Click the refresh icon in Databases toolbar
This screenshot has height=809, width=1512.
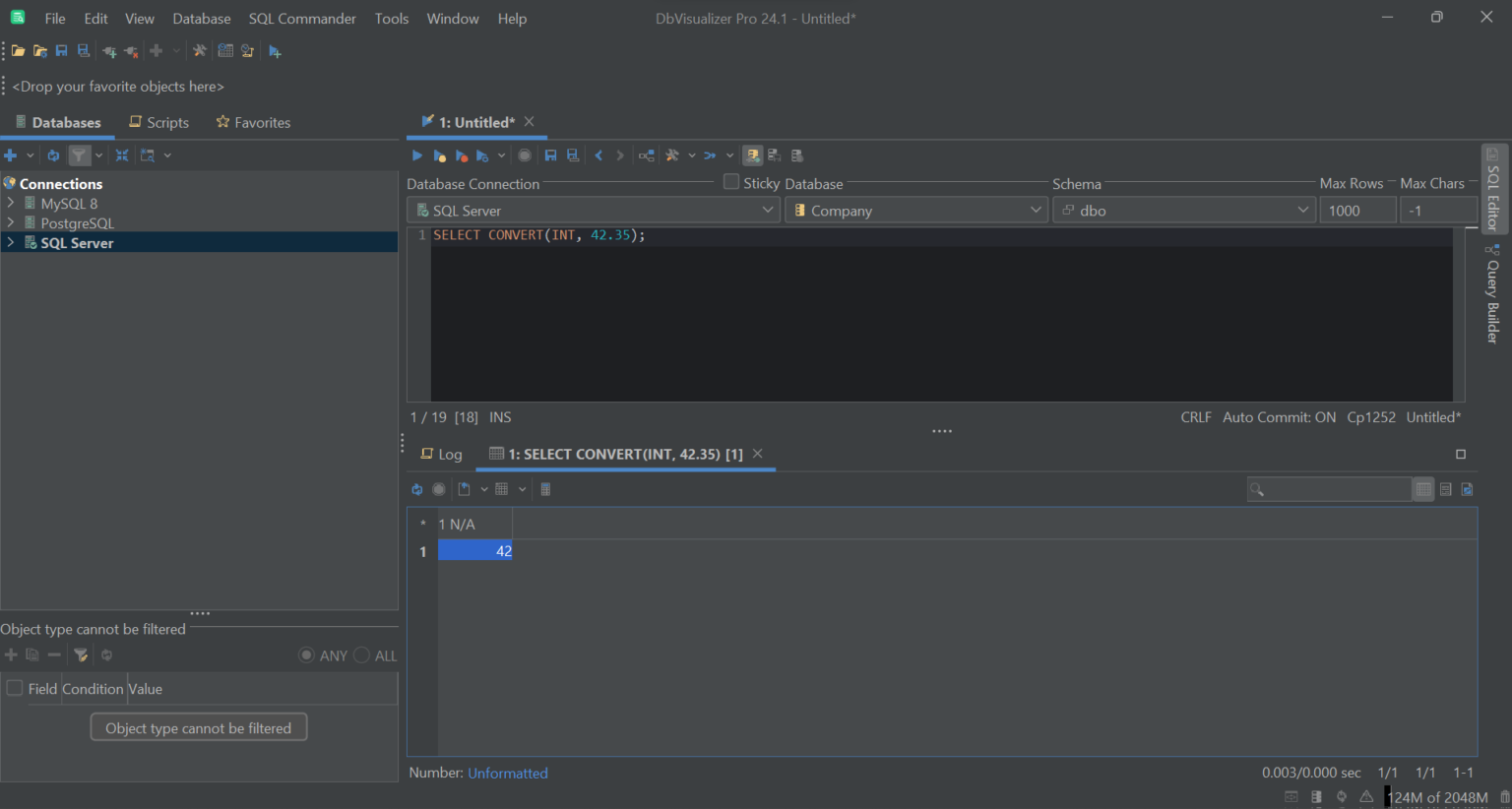tap(53, 156)
